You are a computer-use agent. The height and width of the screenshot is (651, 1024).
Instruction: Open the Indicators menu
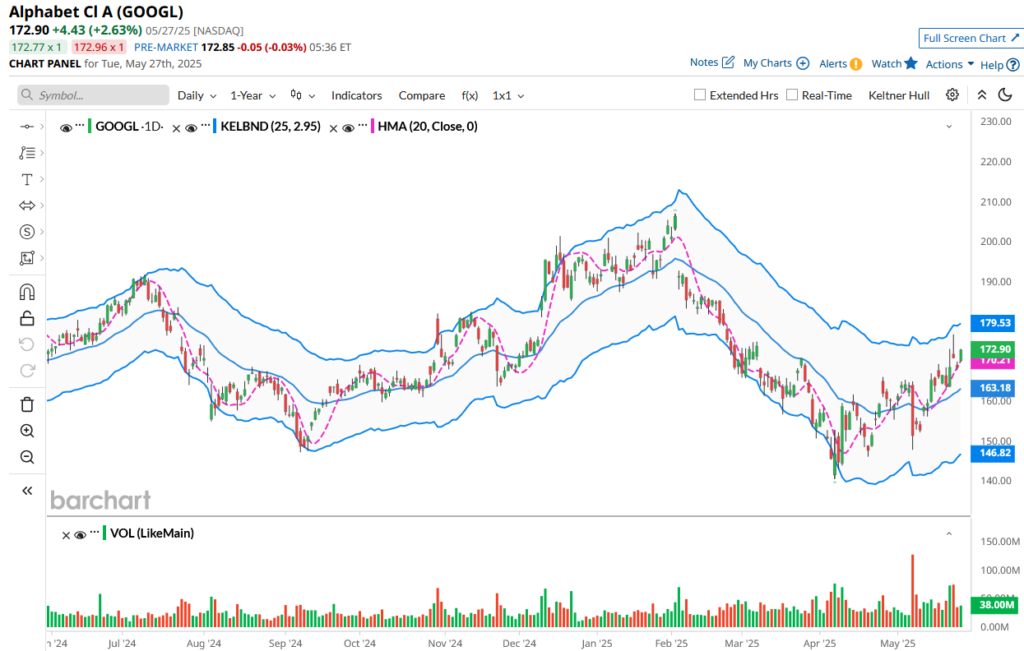(356, 95)
